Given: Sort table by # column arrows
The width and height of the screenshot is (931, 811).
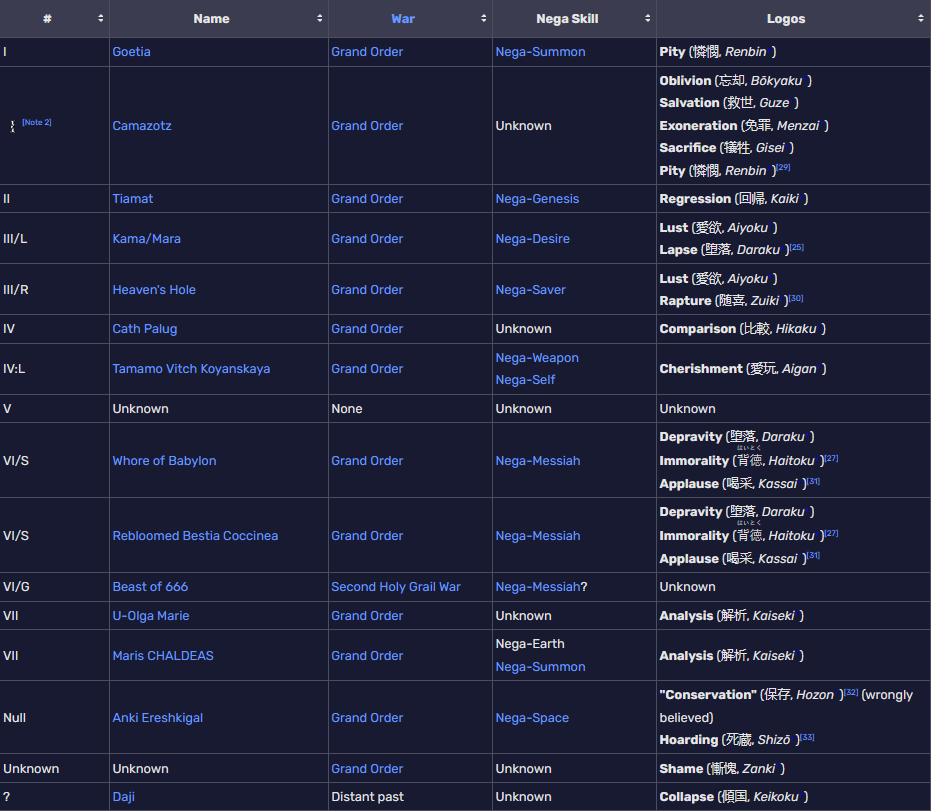Looking at the screenshot, I should [100, 18].
